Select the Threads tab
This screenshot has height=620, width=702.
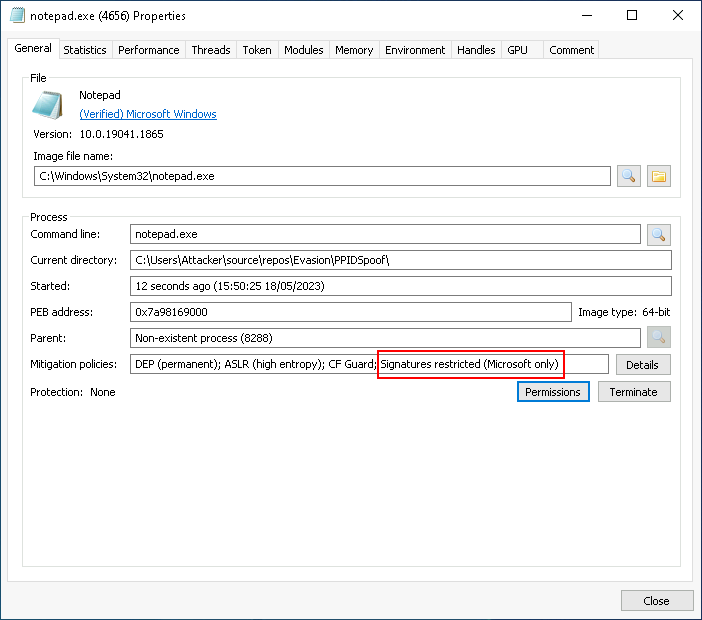(211, 50)
